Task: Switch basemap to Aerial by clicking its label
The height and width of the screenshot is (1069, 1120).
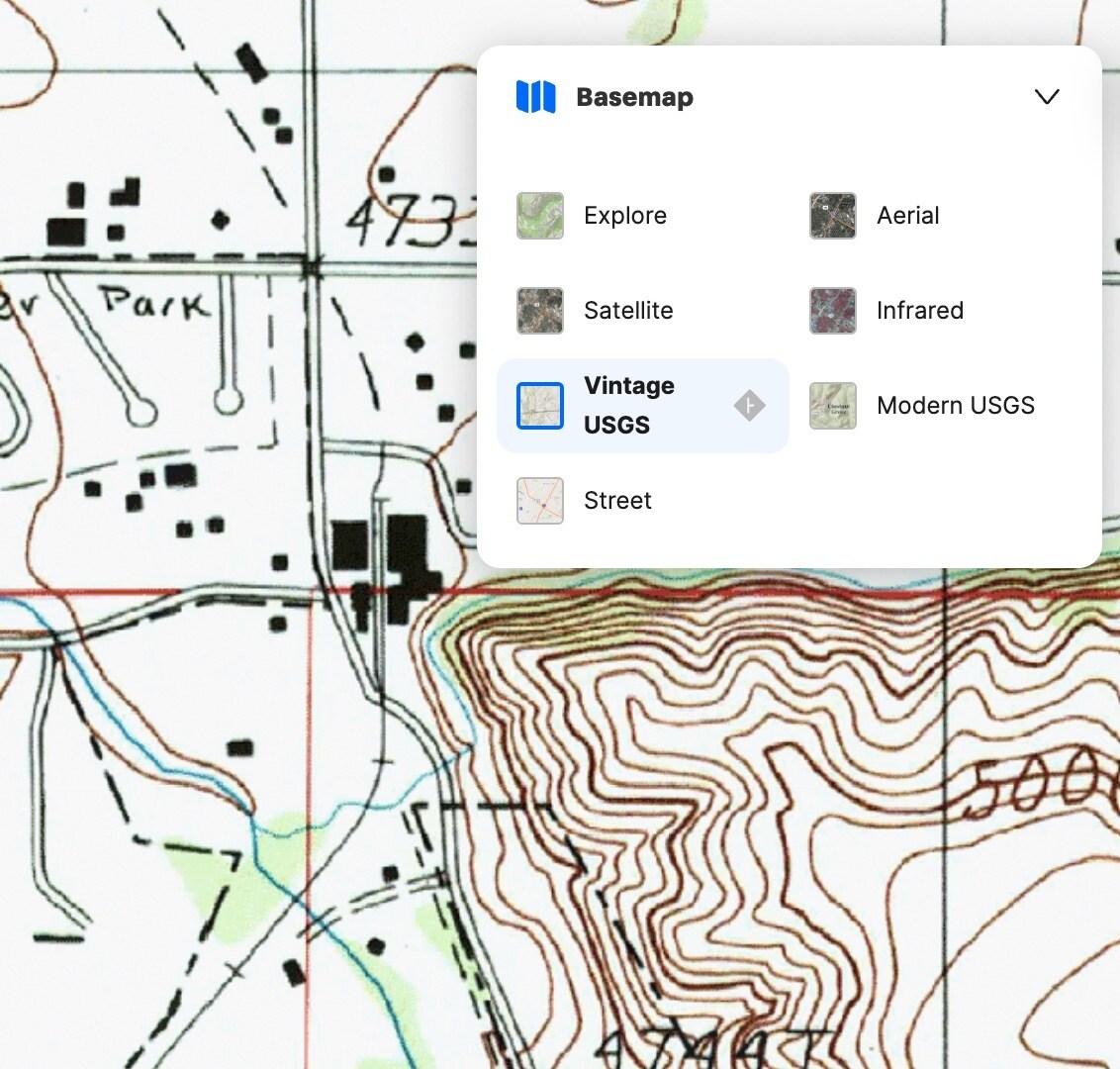Action: click(x=906, y=215)
